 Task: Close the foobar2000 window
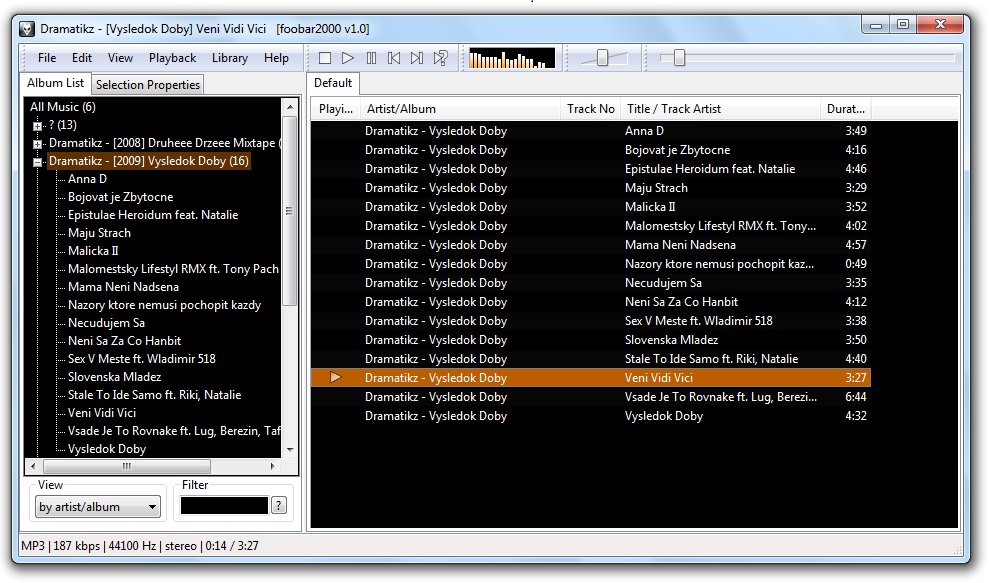[940, 25]
